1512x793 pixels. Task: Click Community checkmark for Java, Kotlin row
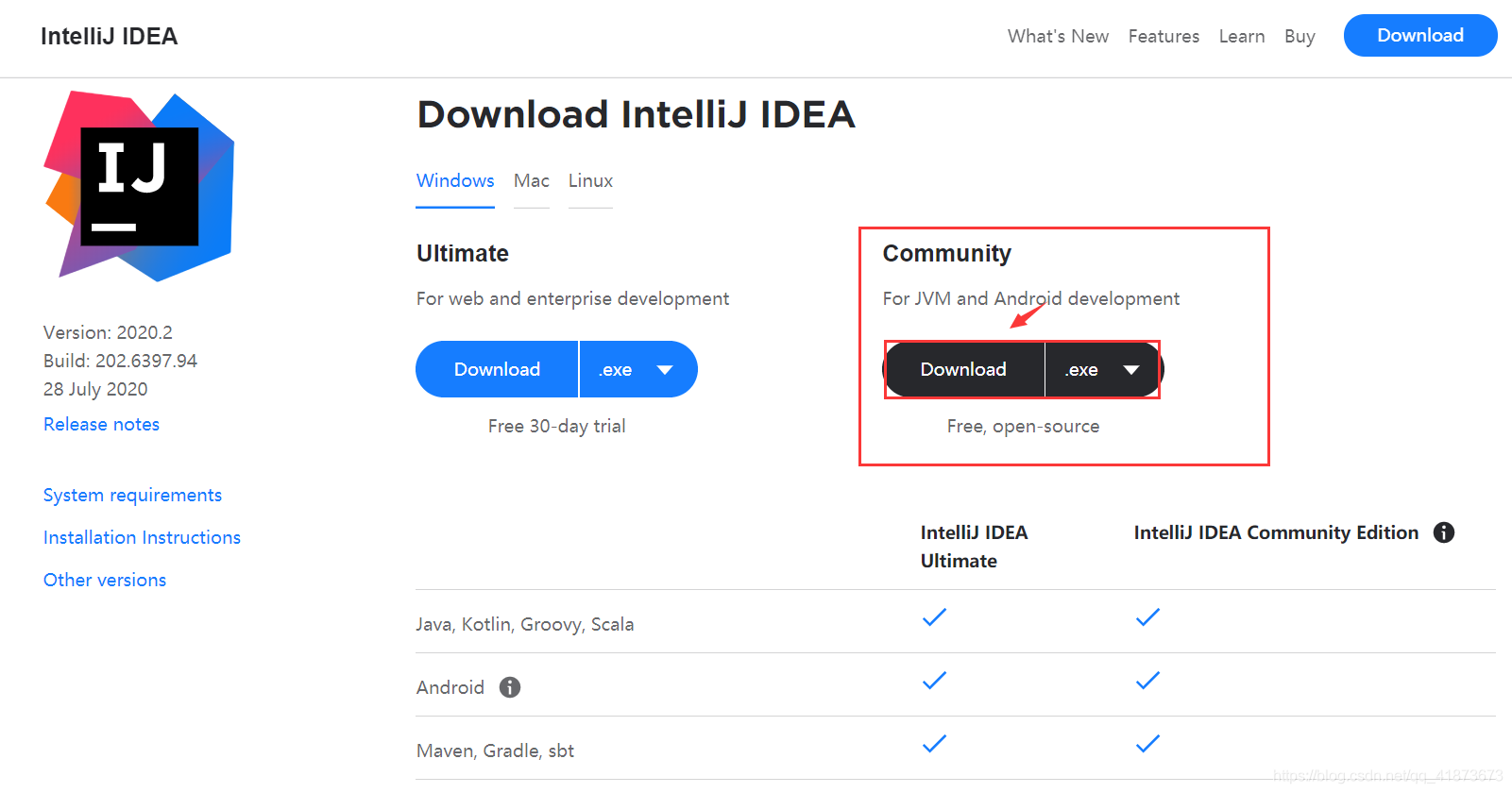click(1147, 617)
